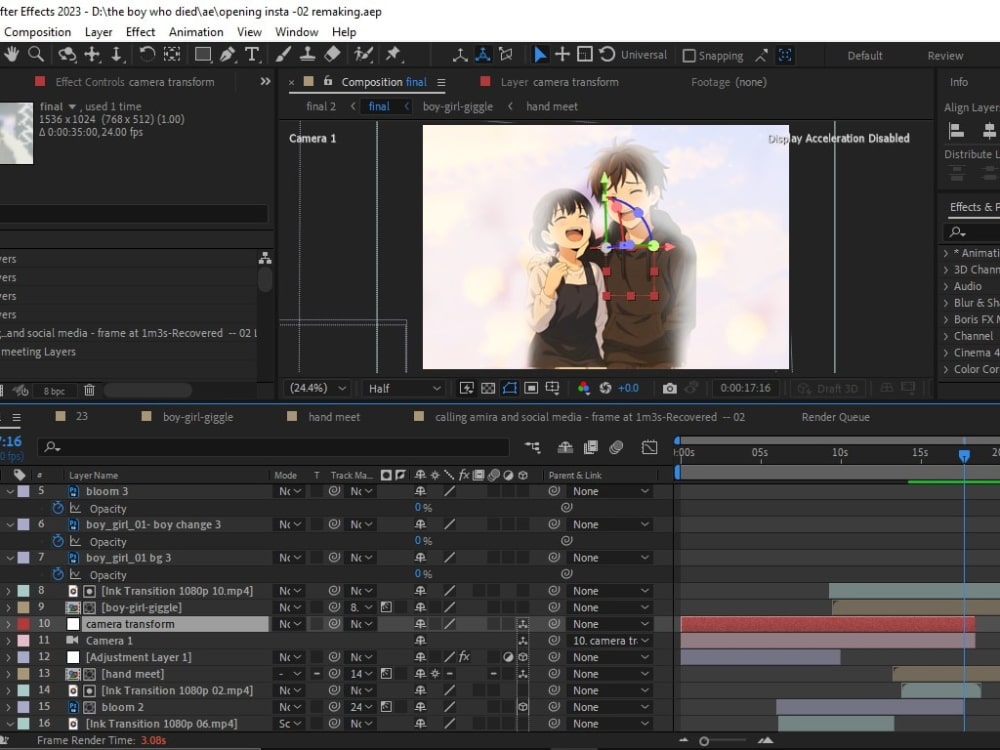
Task: Open the graph editor icon
Action: pyautogui.click(x=649, y=447)
